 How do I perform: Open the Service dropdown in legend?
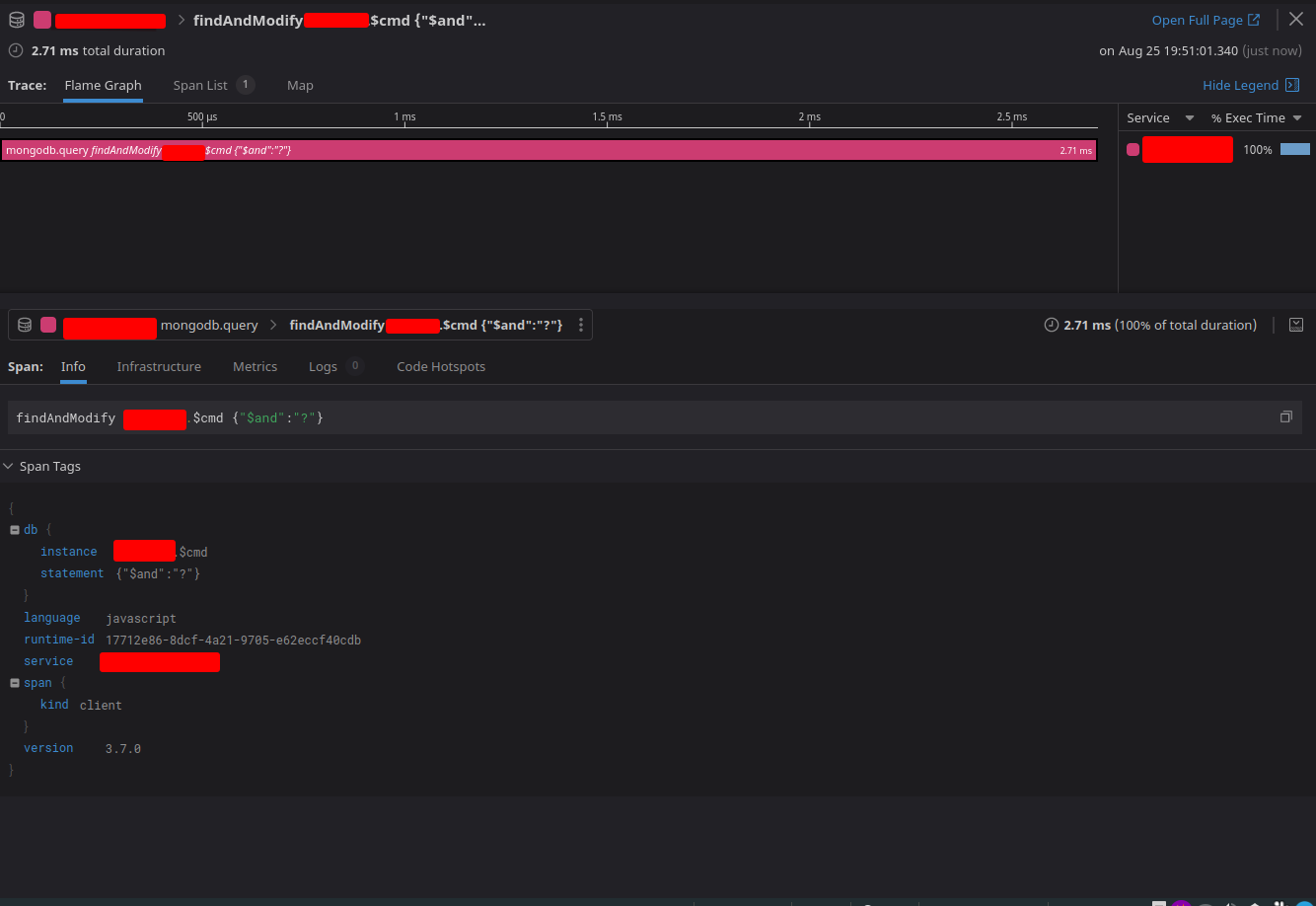1160,117
